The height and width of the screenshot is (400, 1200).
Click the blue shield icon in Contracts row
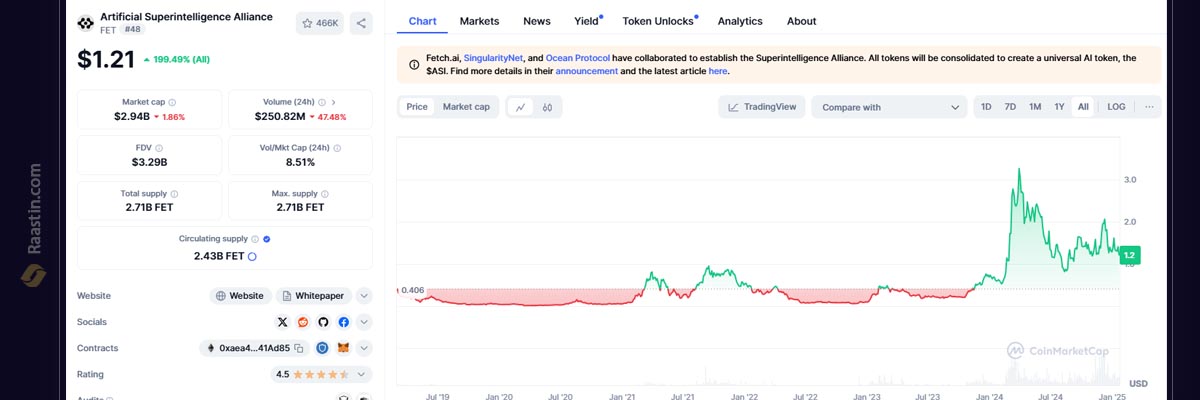(x=322, y=348)
